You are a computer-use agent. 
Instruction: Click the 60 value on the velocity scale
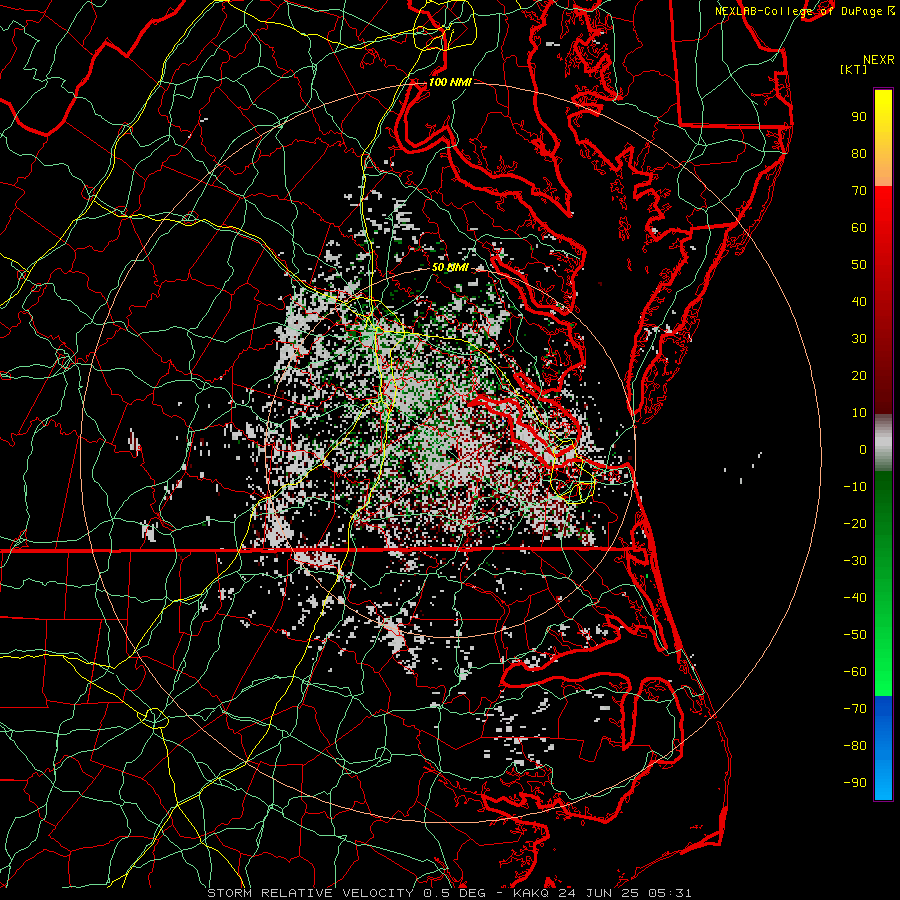859,227
